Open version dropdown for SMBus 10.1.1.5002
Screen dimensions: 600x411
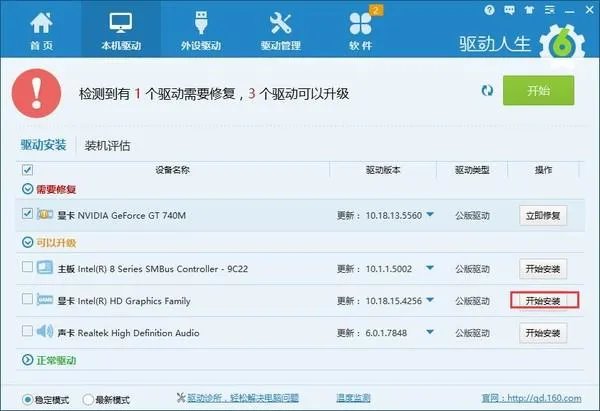click(430, 267)
